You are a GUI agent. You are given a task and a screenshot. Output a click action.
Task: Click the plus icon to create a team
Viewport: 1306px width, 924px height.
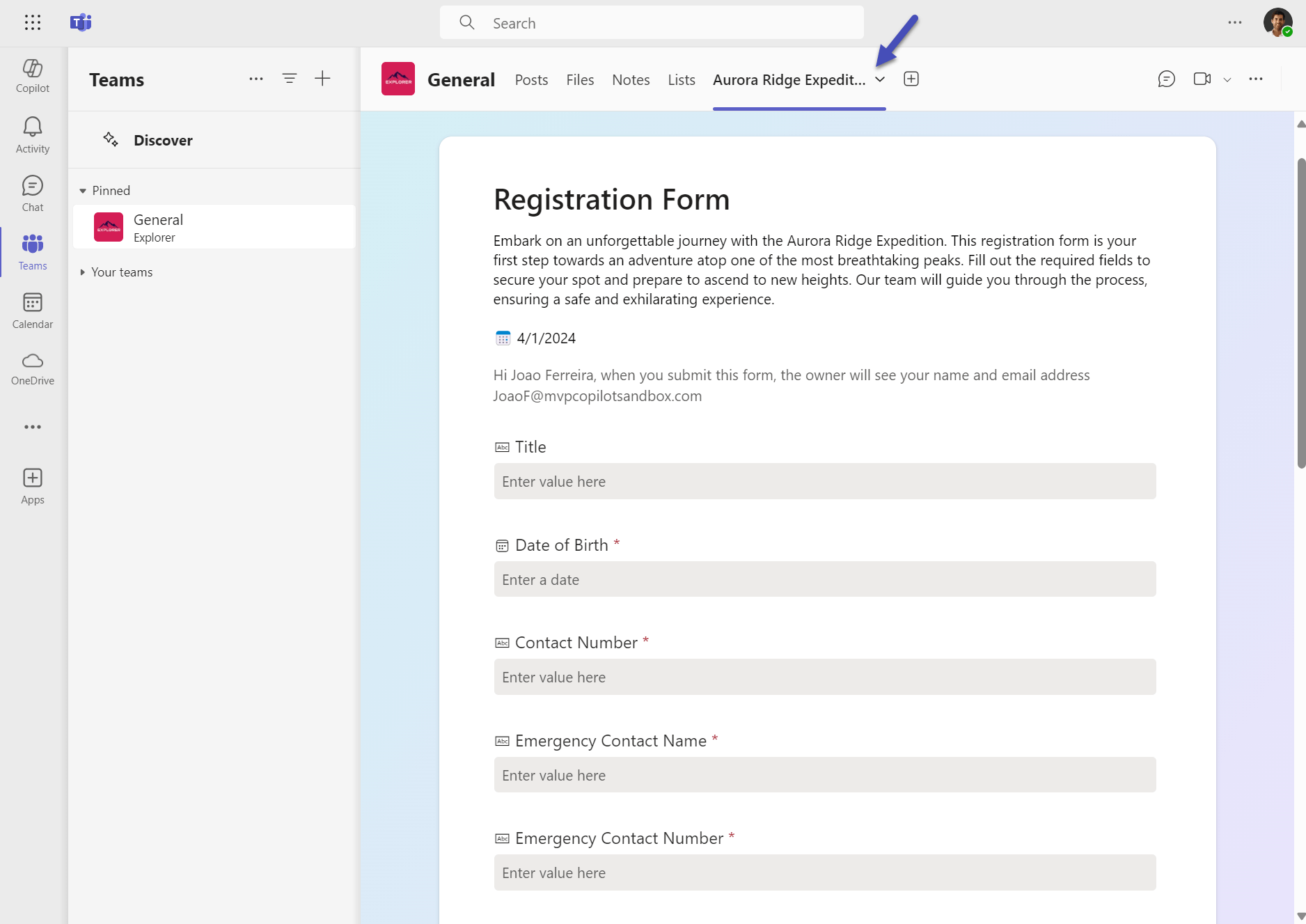322,79
